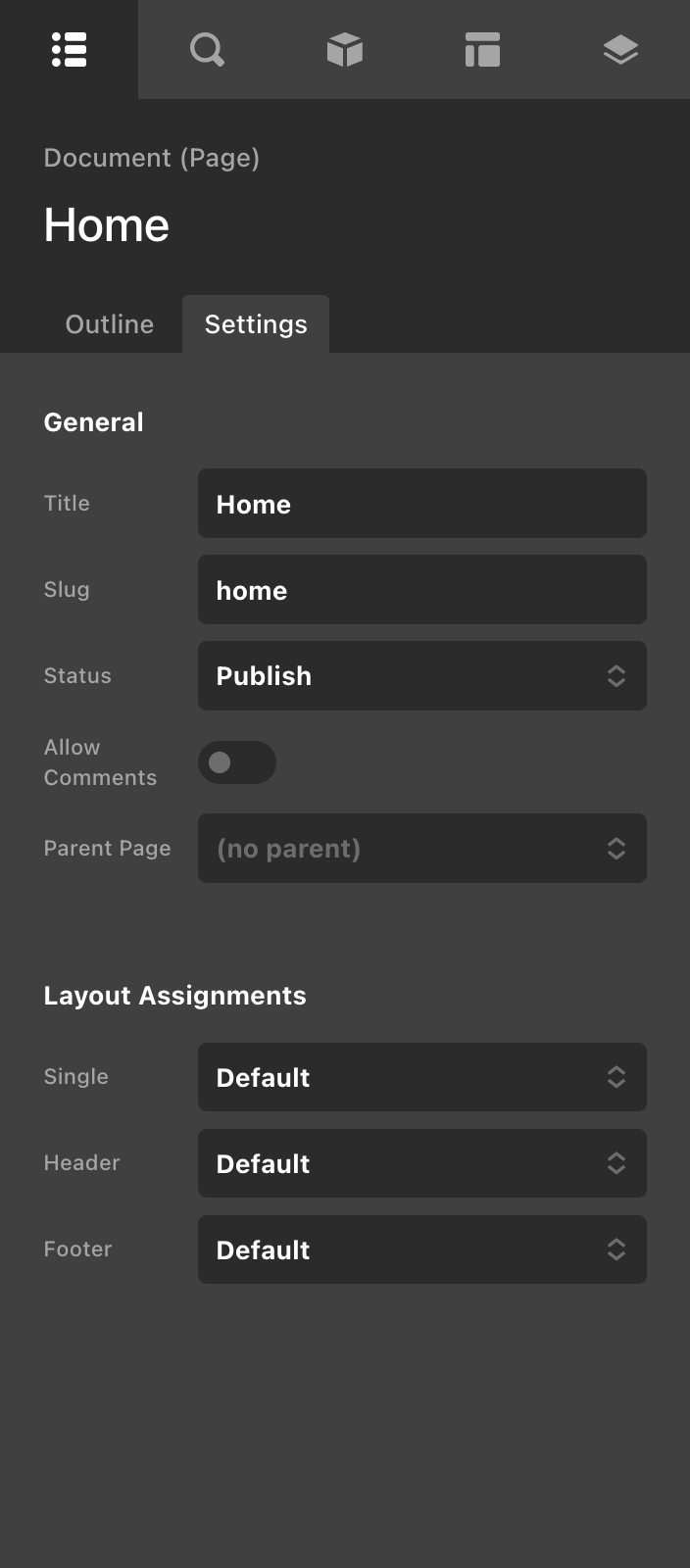
Task: Open the Status dropdown showing Publish
Action: 421,675
